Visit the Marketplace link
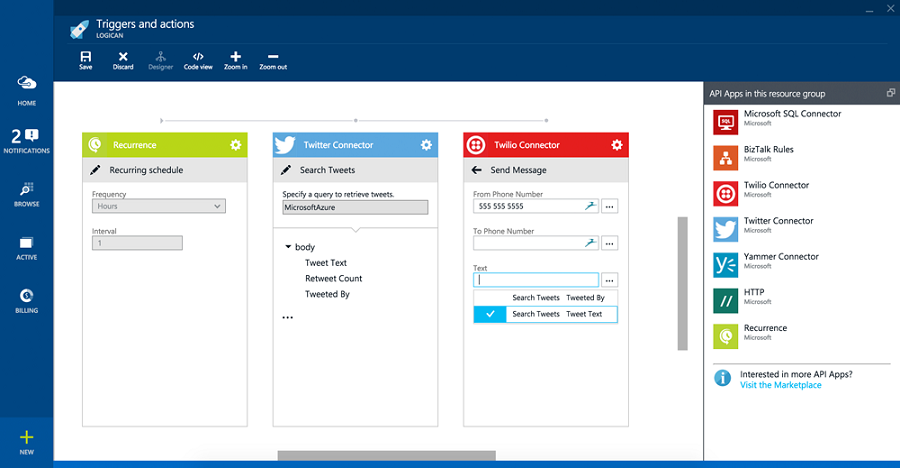Viewport: 900px width, 468px height. pyautogui.click(x=781, y=385)
